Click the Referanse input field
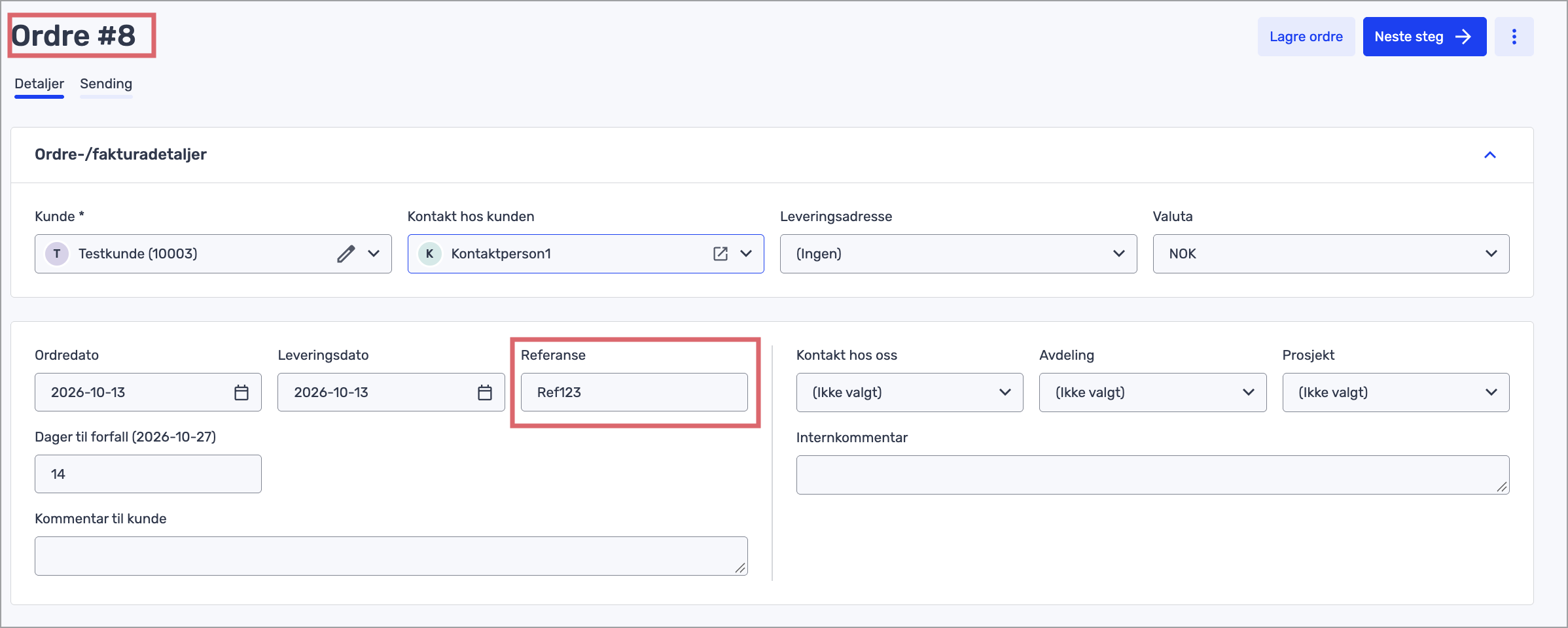This screenshot has width=1568, height=628. click(x=633, y=392)
